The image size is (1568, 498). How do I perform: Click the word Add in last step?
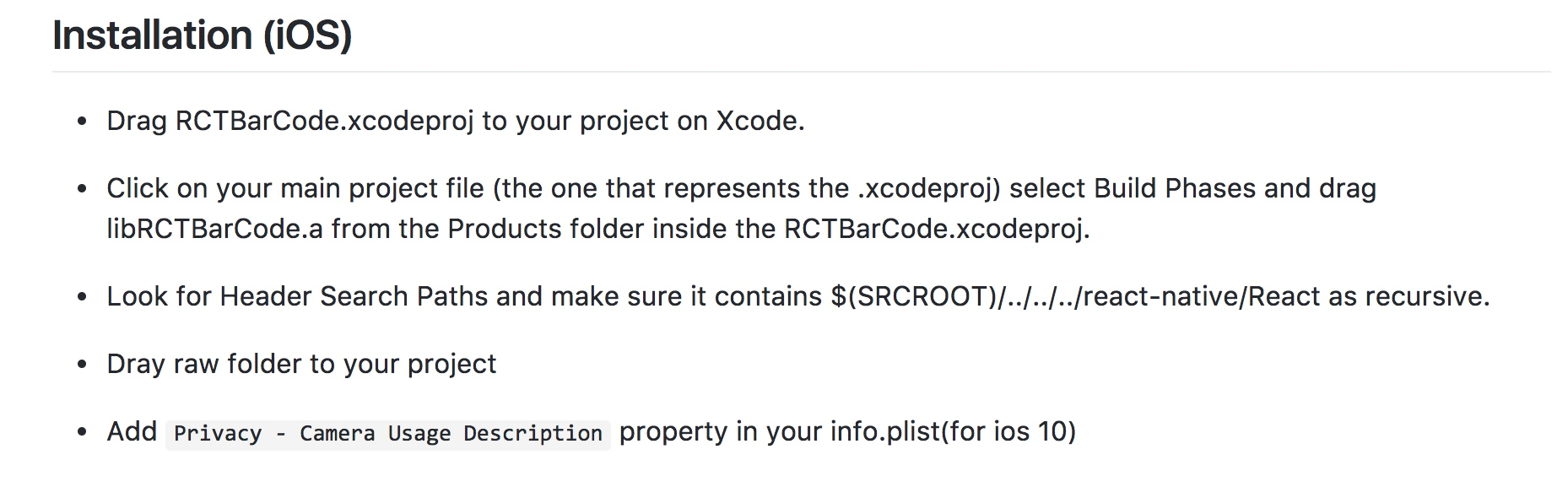132,431
